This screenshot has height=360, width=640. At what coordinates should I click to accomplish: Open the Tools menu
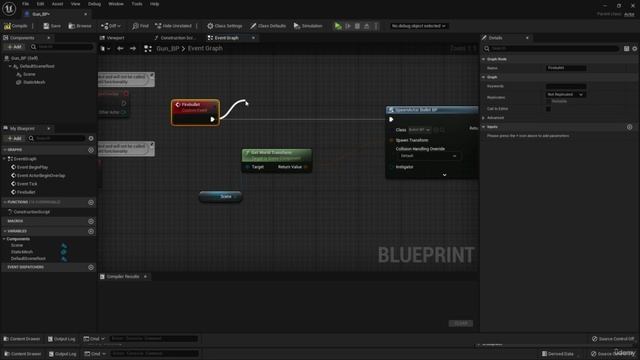point(137,4)
